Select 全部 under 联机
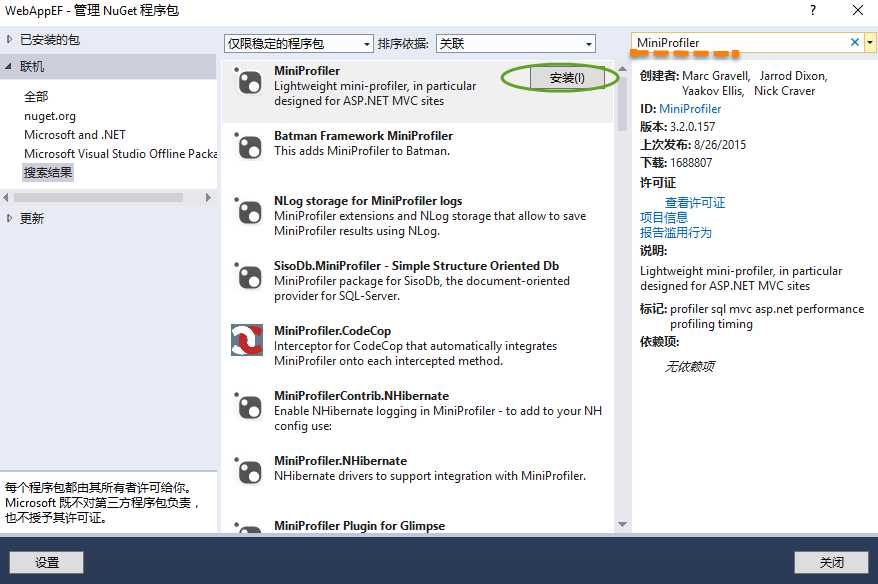This screenshot has width=878, height=584. (x=36, y=96)
